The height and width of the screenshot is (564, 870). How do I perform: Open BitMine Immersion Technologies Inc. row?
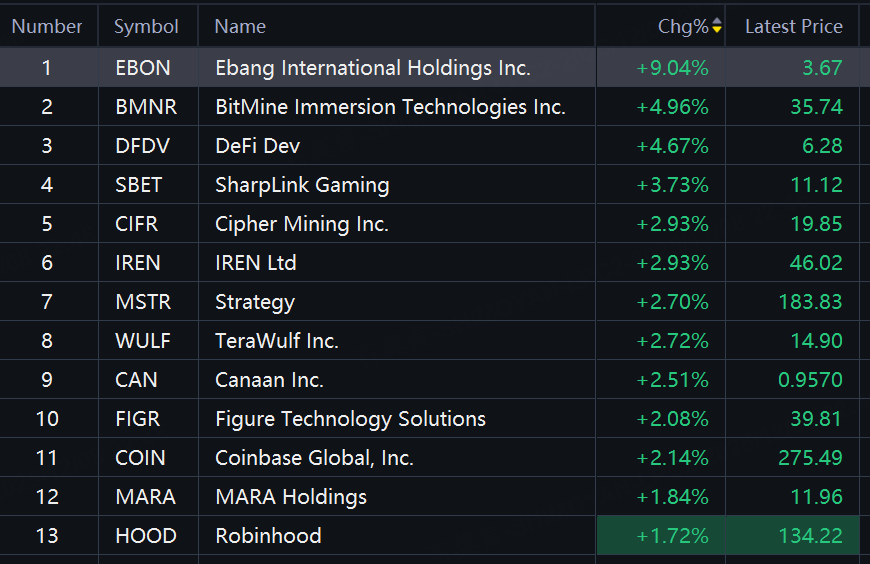click(390, 107)
